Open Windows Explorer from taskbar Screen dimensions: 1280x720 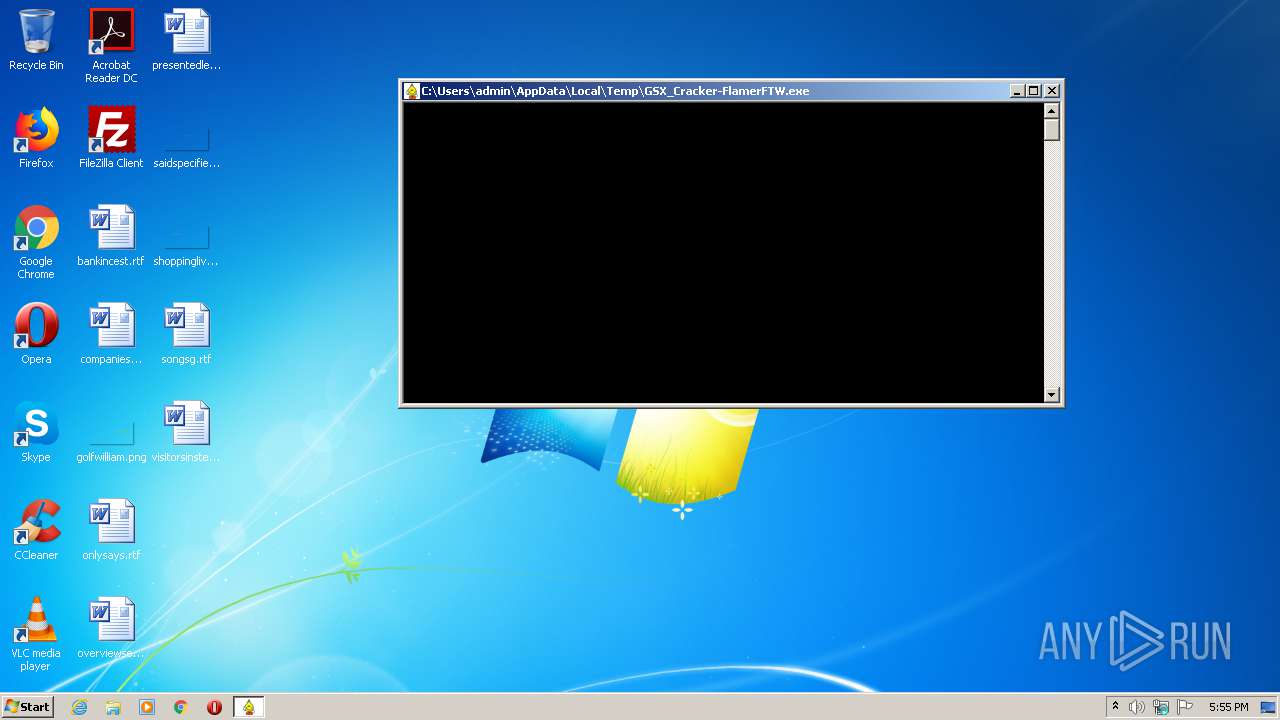[113, 707]
